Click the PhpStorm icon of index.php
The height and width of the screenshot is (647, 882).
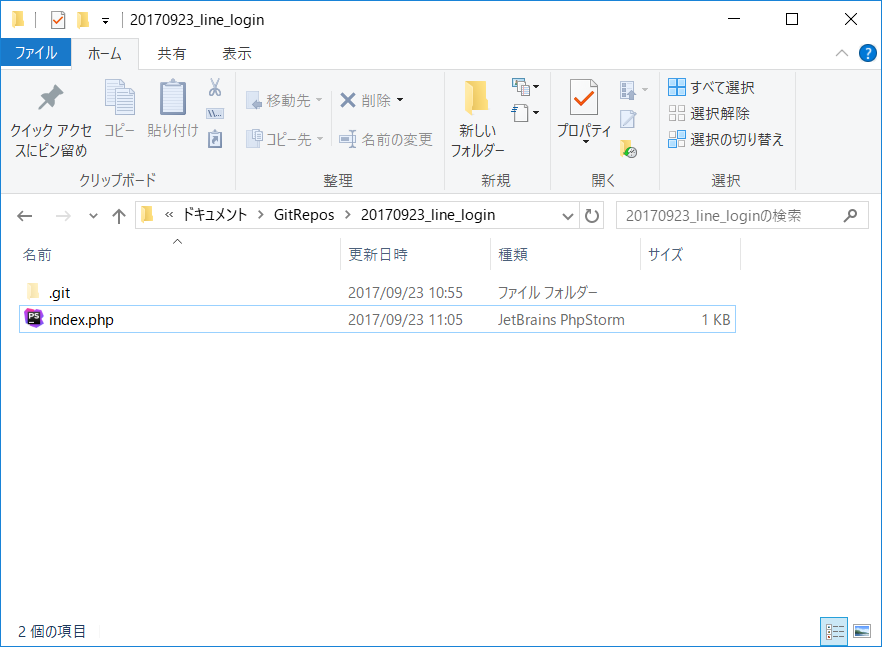coord(34,318)
